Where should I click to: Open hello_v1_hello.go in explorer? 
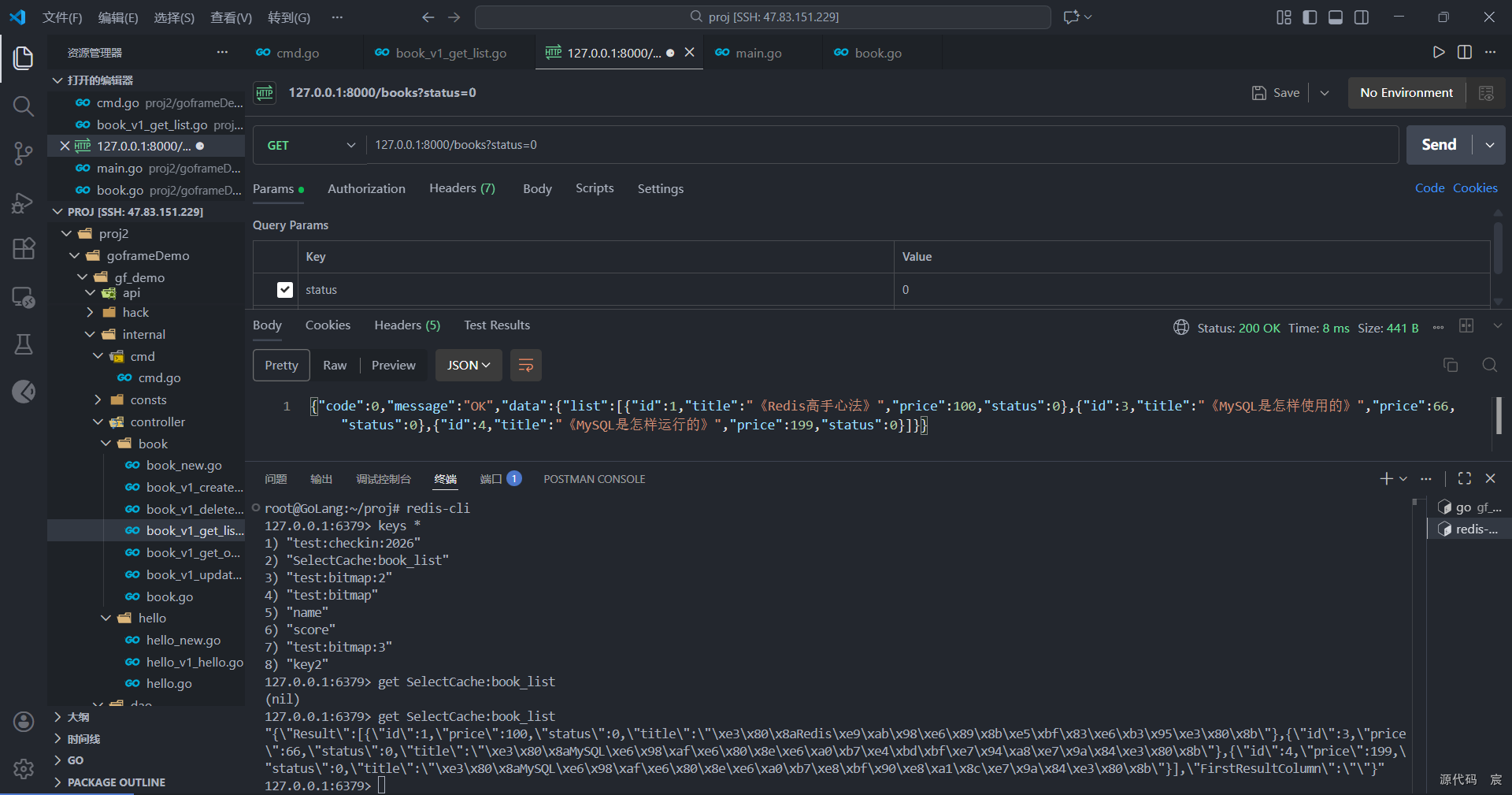coord(146,663)
